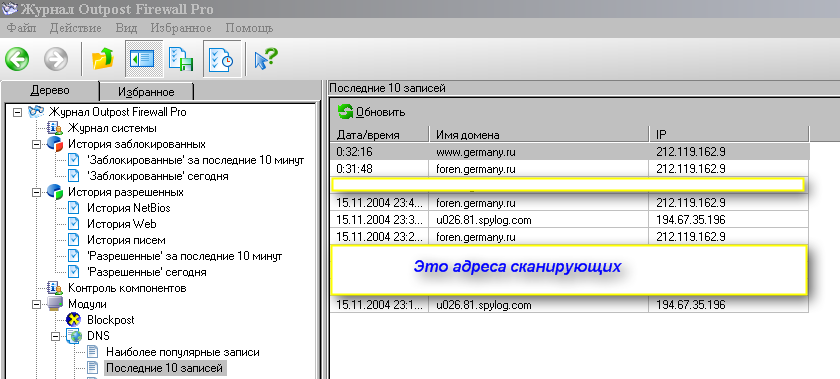
Task: Click u026.81.spylog.com in the 23:1... row
Action: (484, 305)
